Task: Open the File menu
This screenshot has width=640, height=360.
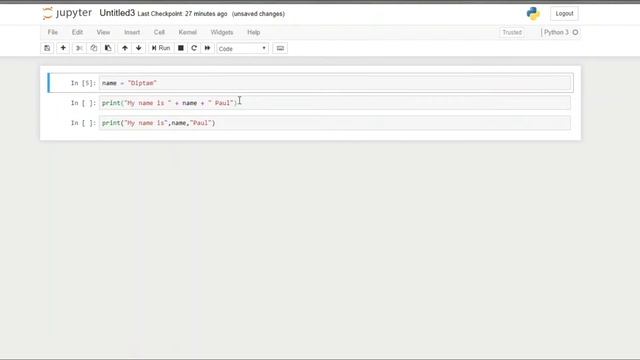Action: click(x=53, y=32)
